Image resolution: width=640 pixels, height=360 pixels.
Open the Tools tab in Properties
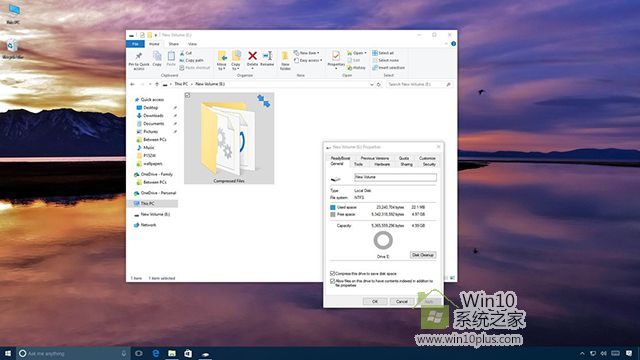tap(358, 164)
